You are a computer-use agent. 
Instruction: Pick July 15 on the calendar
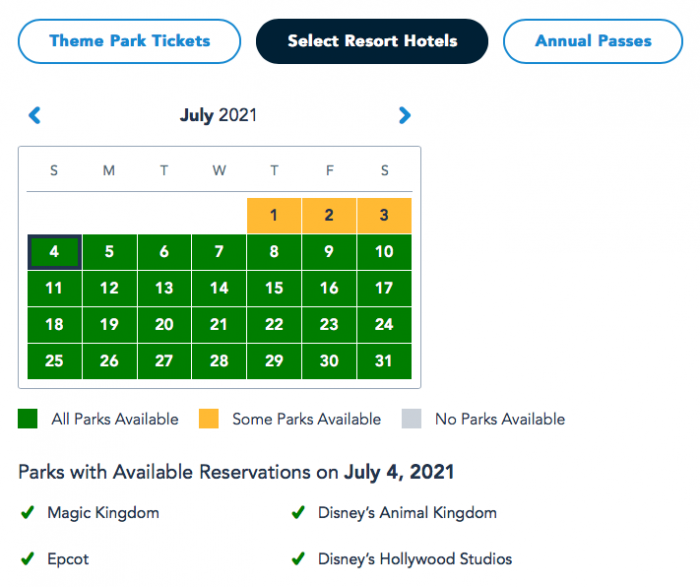pos(274,288)
